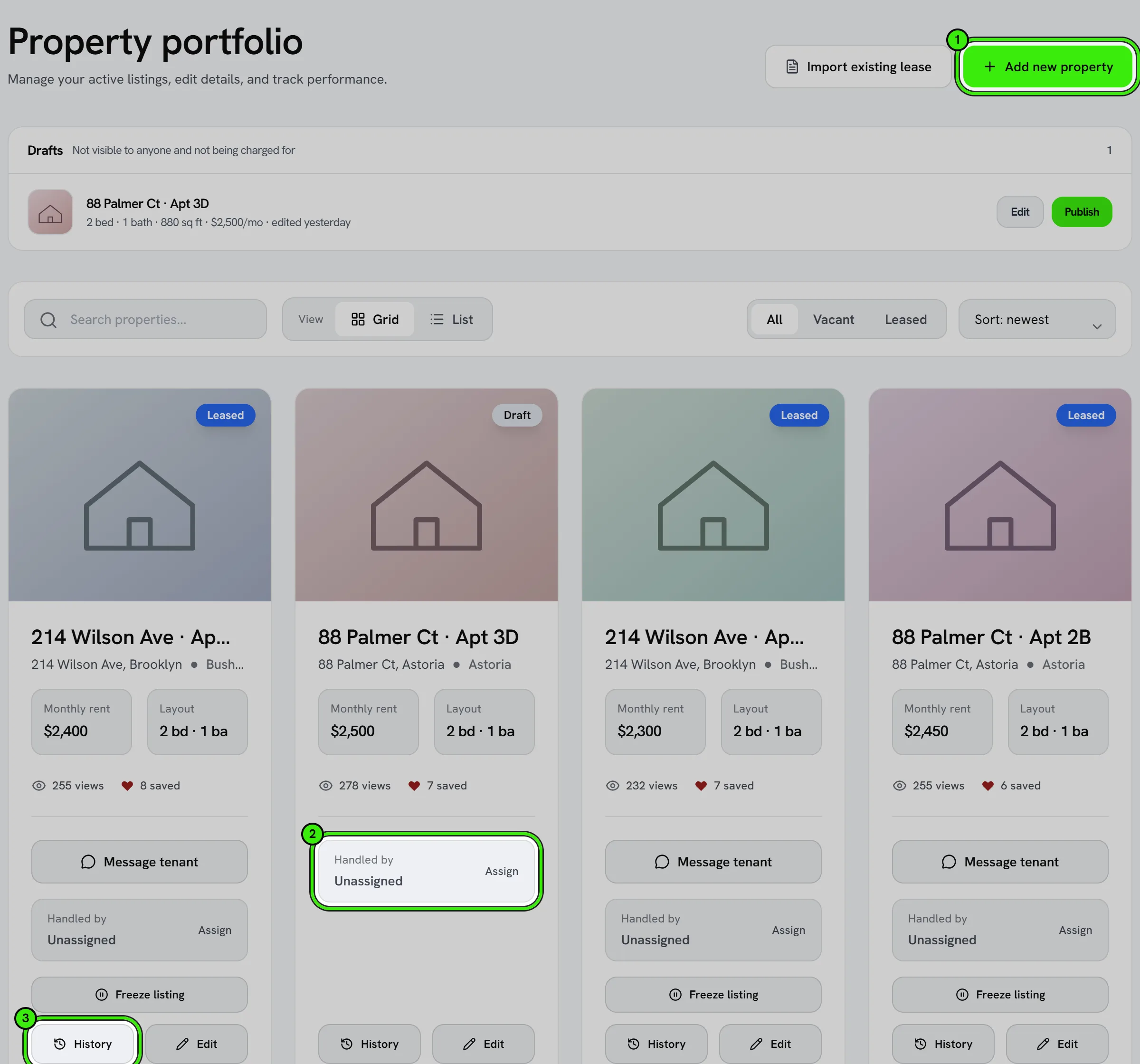The width and height of the screenshot is (1140, 1064).
Task: Assign handler on Apt 3D card
Action: point(501,871)
